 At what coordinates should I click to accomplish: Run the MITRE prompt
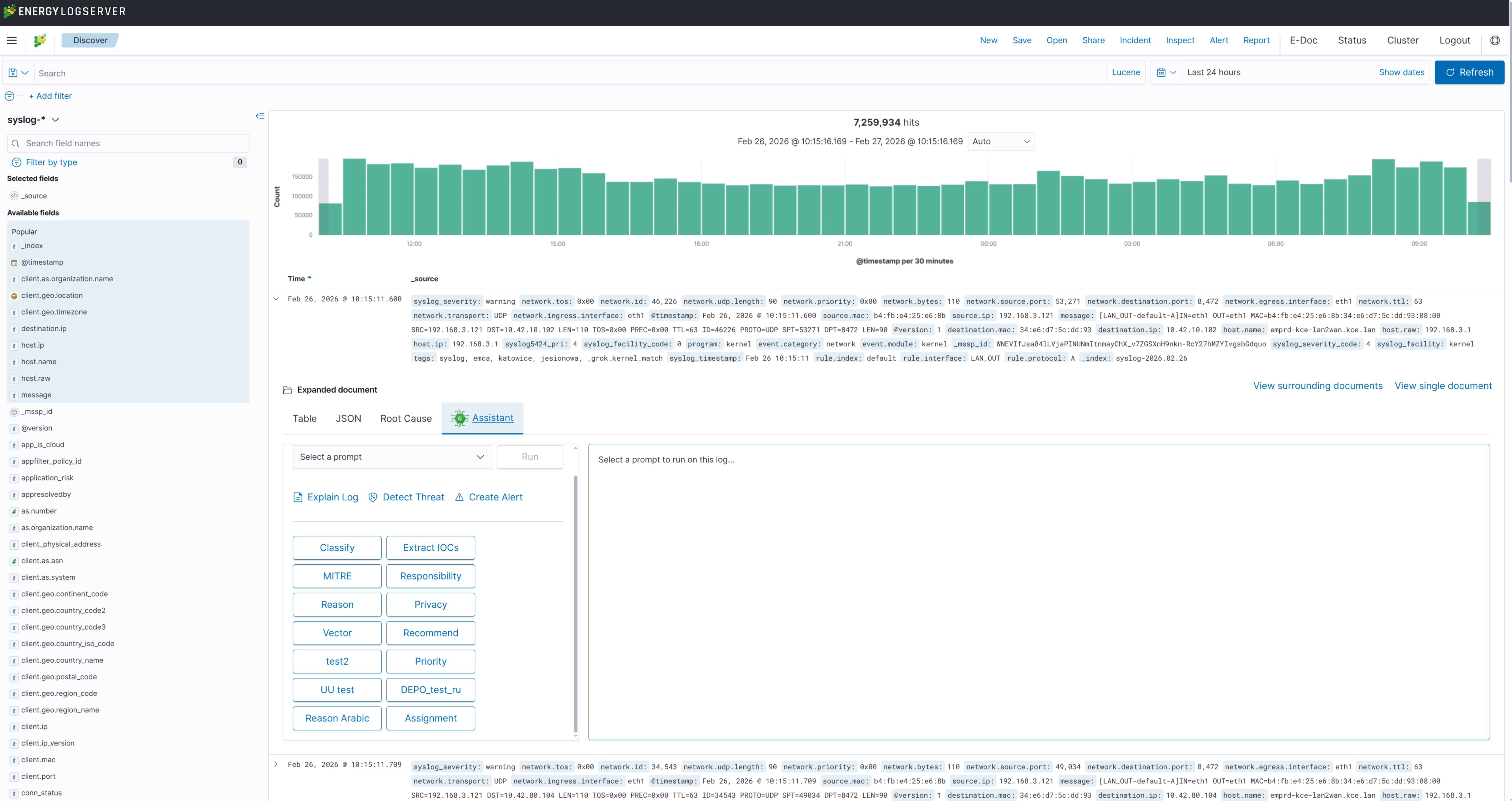(337, 576)
